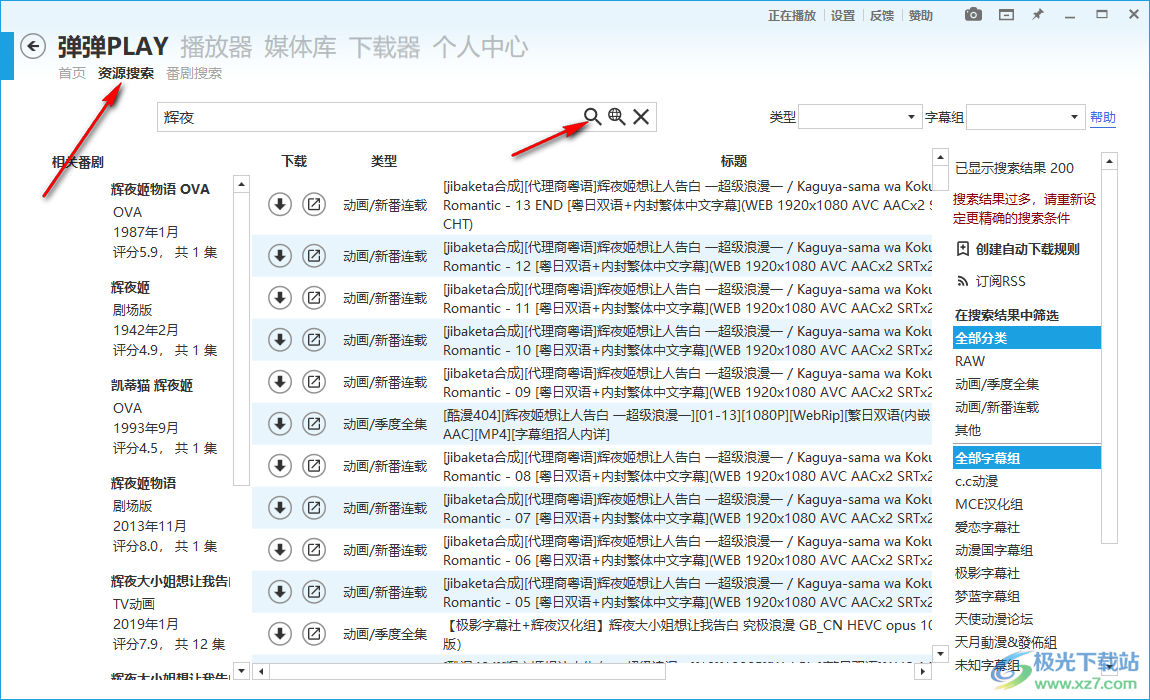1150x700 pixels.
Task: Filter by subtitle group 梦蓝字幕组
Action: point(1027,596)
